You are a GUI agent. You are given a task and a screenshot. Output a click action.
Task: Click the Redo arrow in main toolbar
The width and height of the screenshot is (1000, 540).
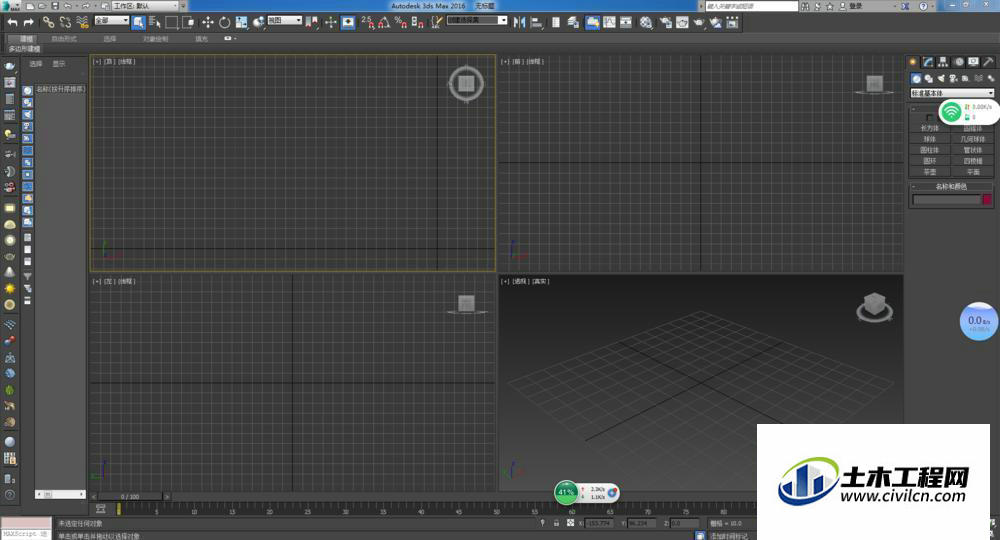pyautogui.click(x=29, y=22)
